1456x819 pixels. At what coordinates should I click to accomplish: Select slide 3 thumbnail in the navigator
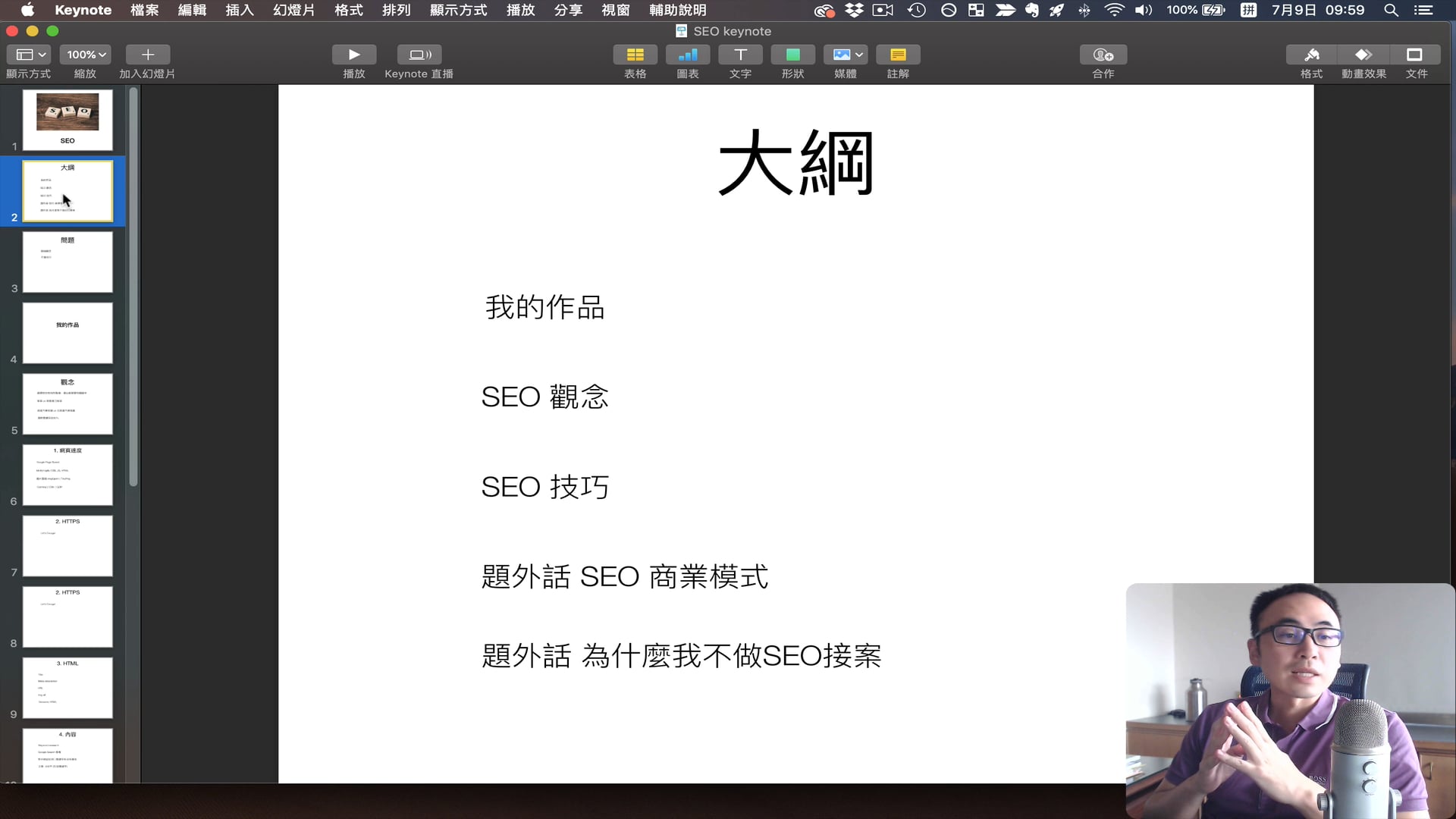tap(67, 262)
